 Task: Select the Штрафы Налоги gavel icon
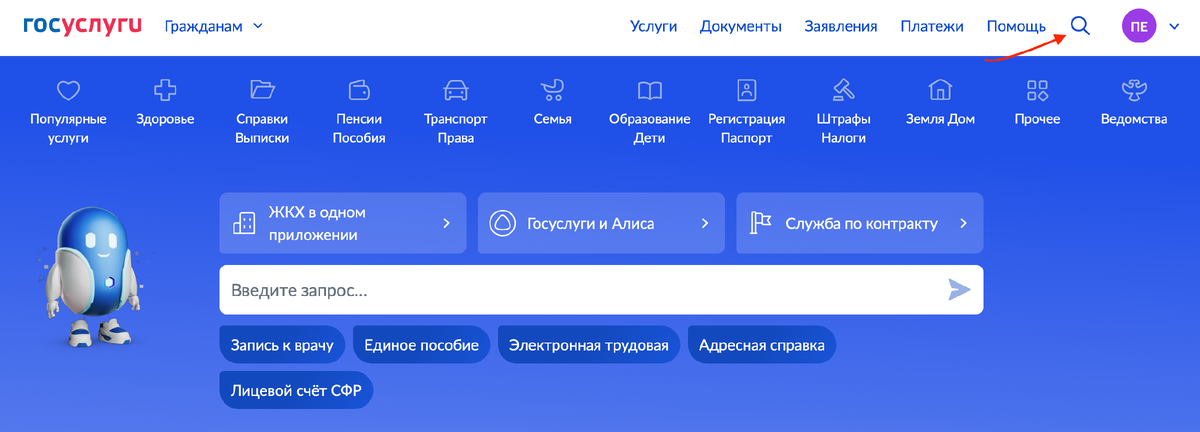click(843, 91)
